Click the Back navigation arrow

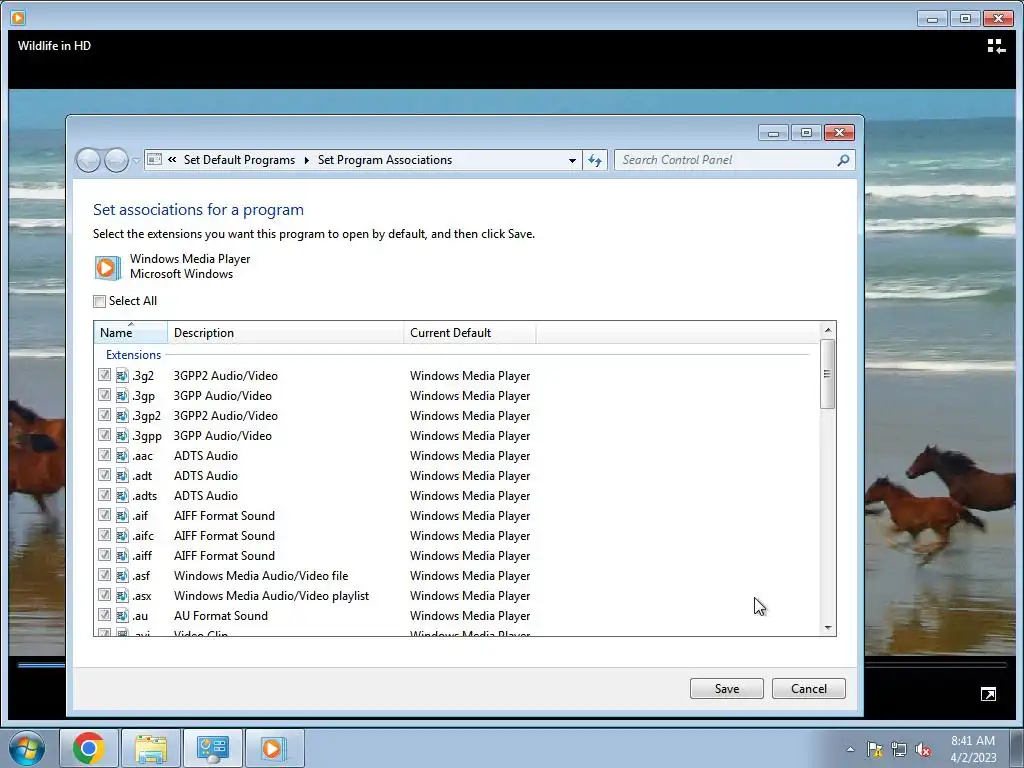pos(88,160)
